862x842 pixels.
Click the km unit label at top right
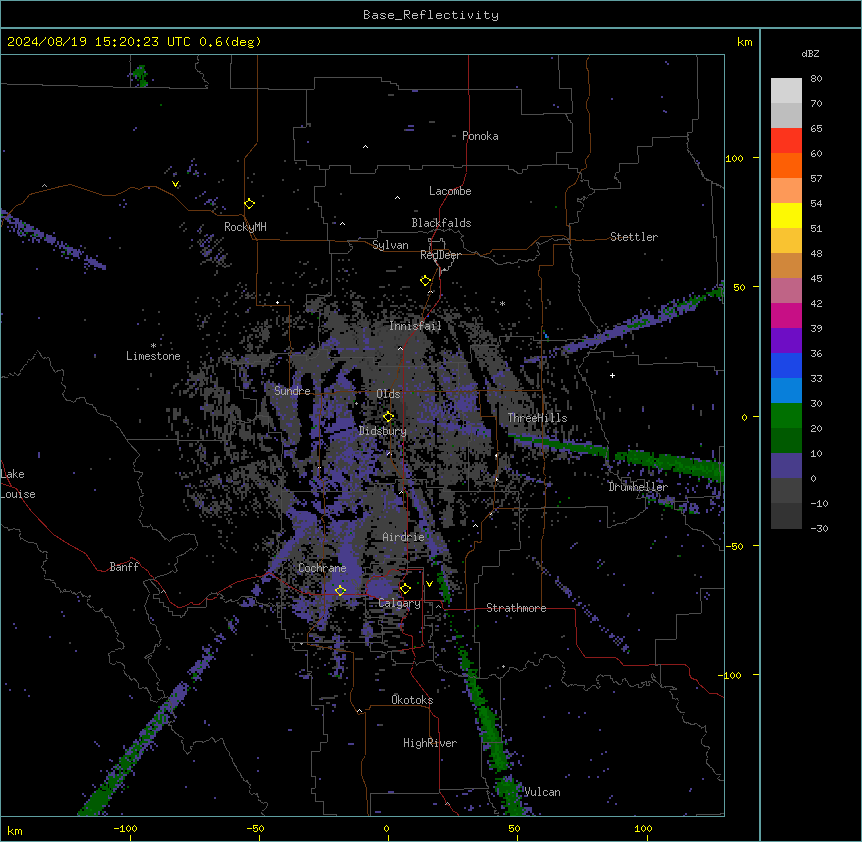click(744, 42)
